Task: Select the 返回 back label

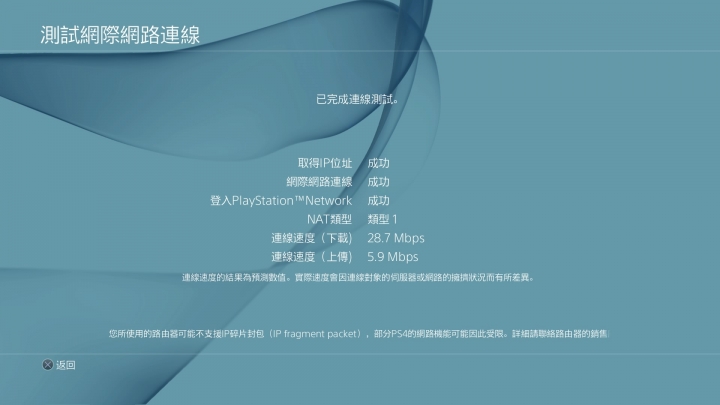Action: pos(66,365)
